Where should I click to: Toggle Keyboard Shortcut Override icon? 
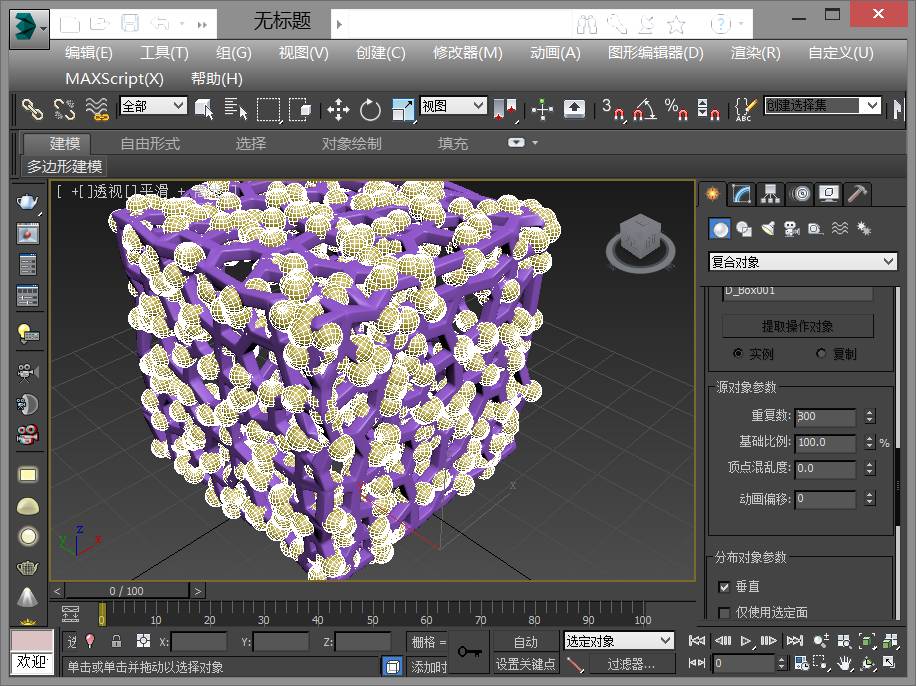click(574, 109)
